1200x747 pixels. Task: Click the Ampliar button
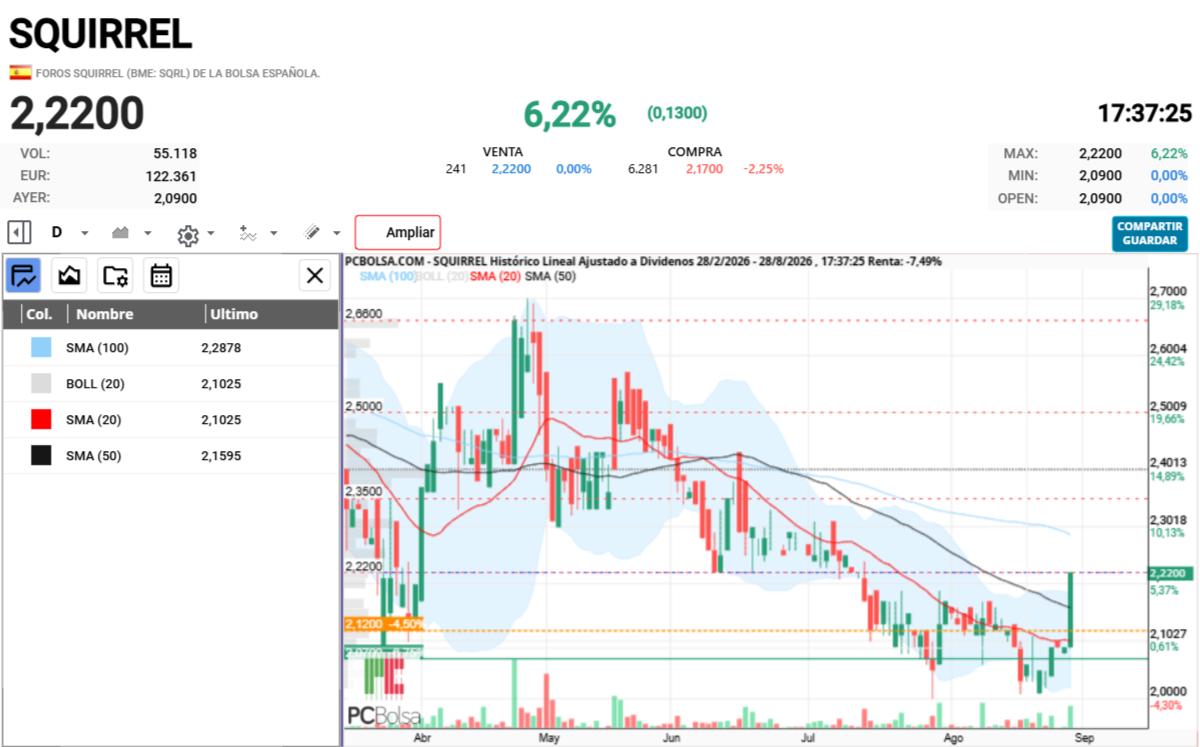tap(398, 232)
